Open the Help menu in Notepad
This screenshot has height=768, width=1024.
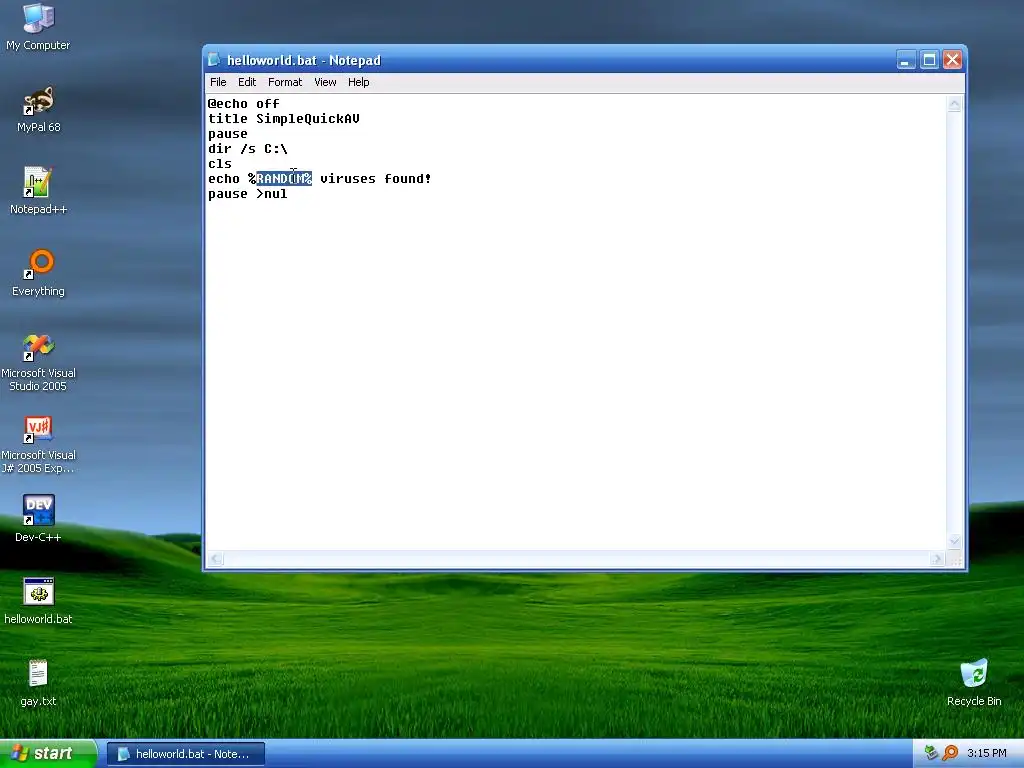[x=359, y=82]
